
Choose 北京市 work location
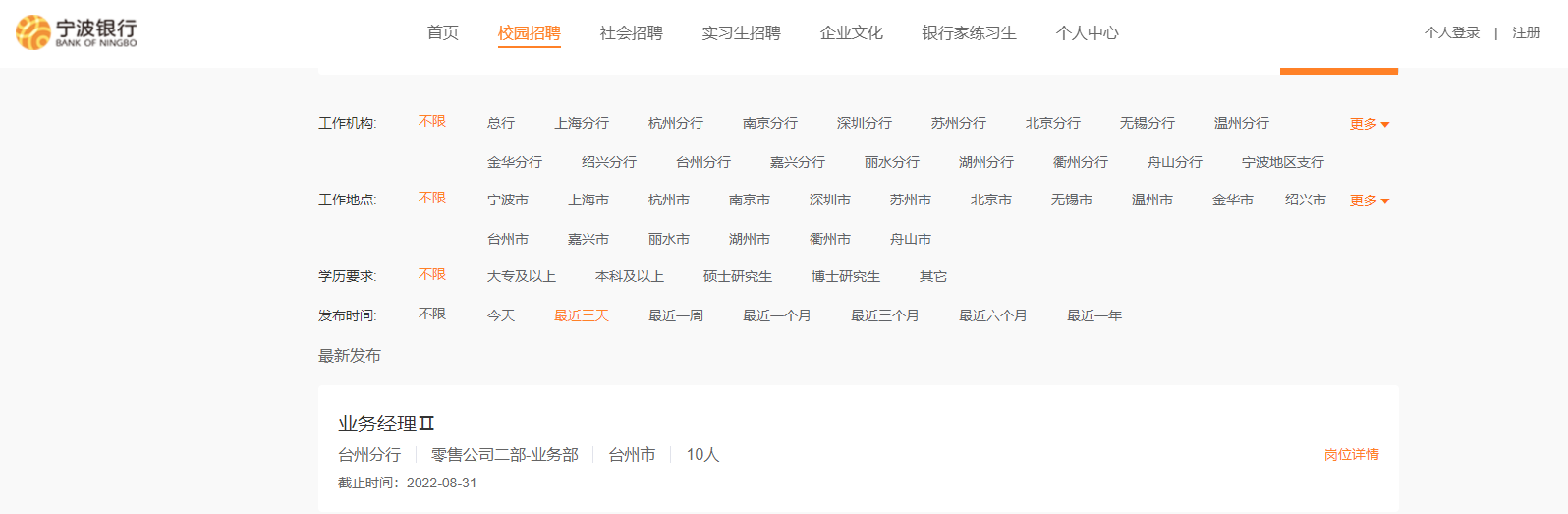991,200
